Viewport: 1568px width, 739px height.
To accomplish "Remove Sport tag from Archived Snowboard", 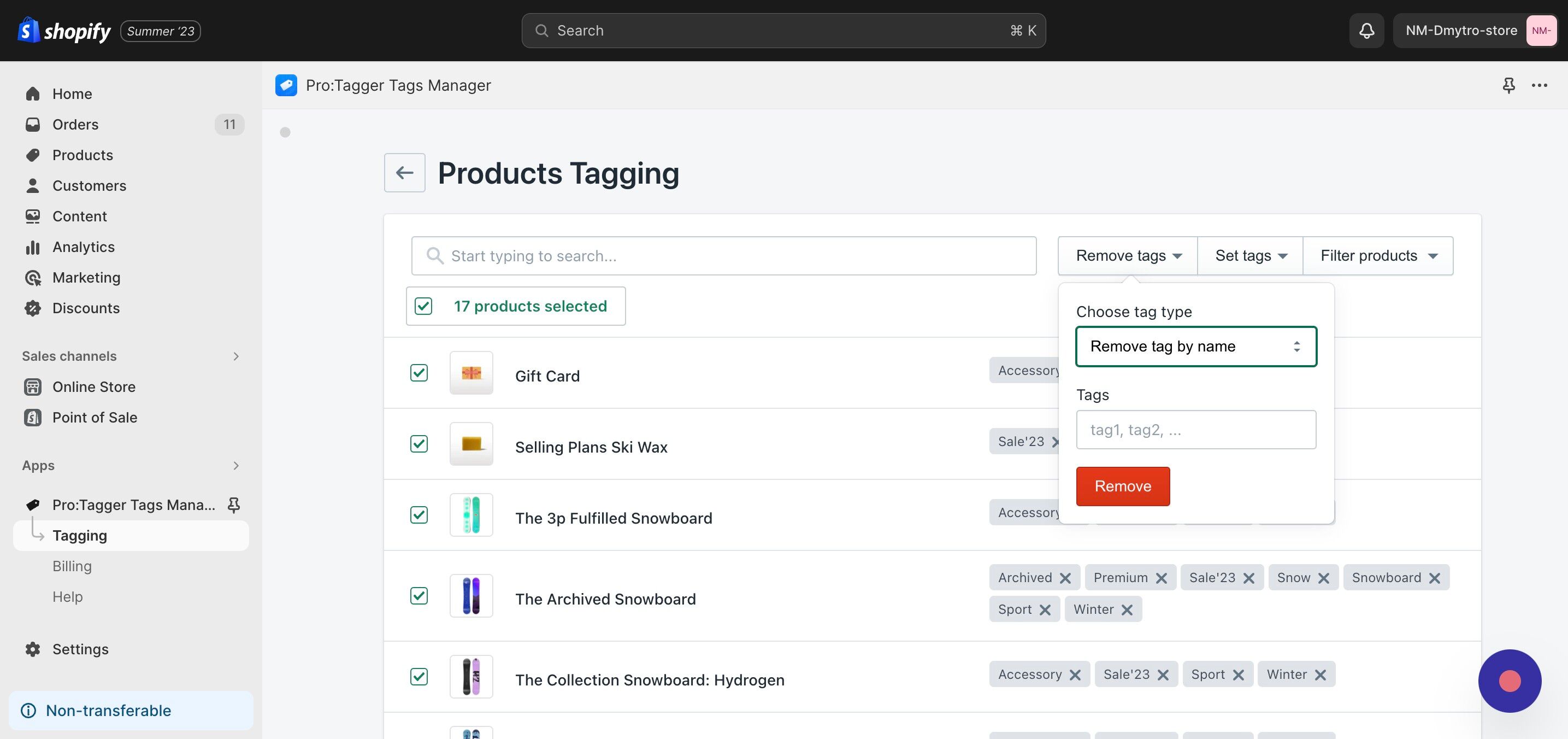I will [x=1045, y=610].
